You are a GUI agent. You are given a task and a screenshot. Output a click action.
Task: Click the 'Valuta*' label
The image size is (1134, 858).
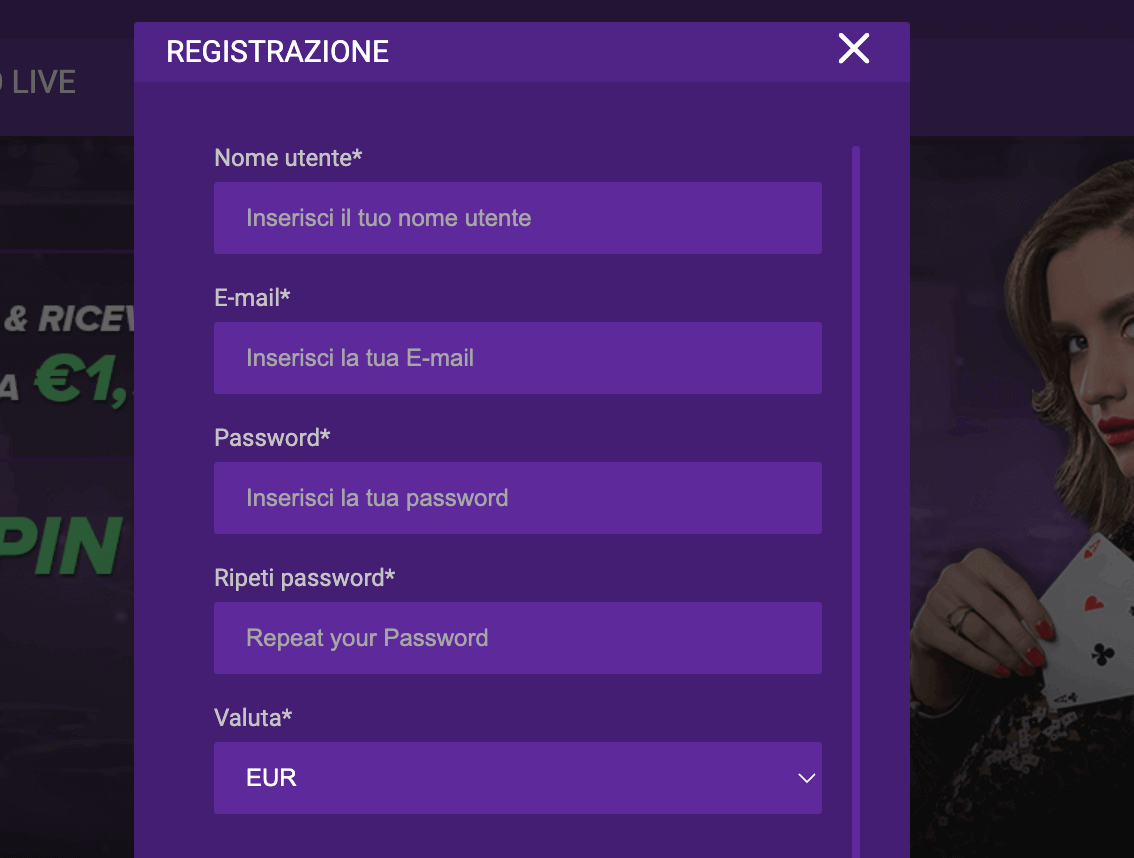coord(252,718)
